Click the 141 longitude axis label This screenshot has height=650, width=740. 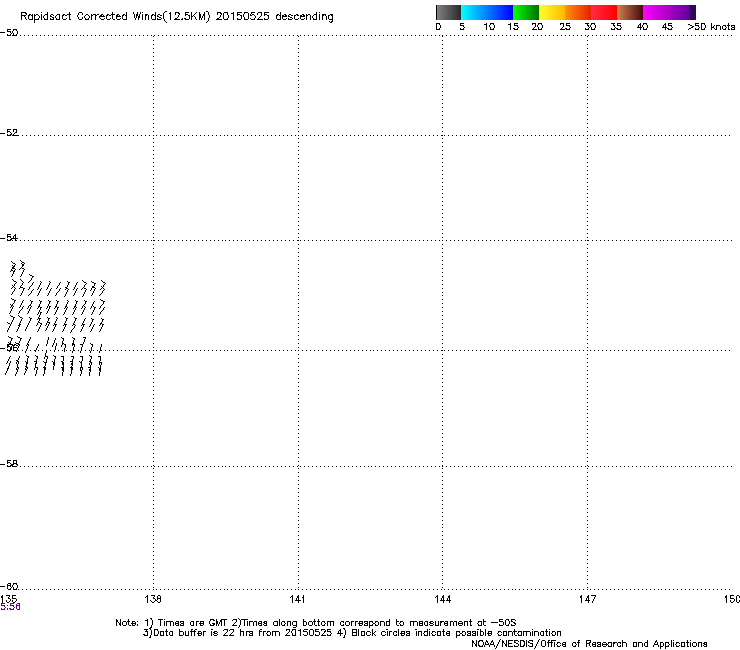coord(297,599)
